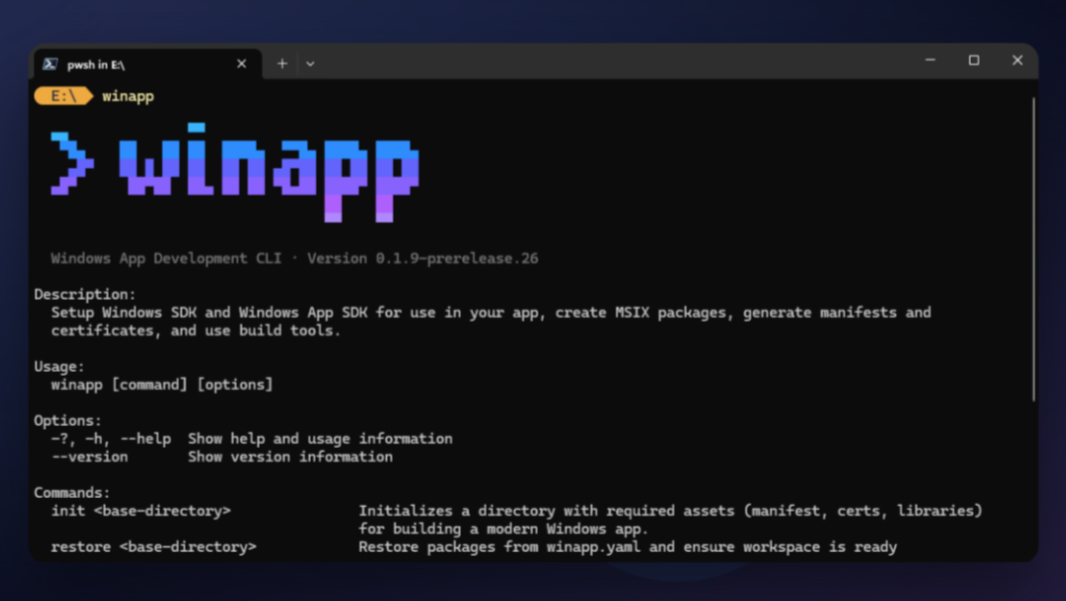
Task: Click the purple chevron glyph beside the winapp logo
Action: [70, 165]
